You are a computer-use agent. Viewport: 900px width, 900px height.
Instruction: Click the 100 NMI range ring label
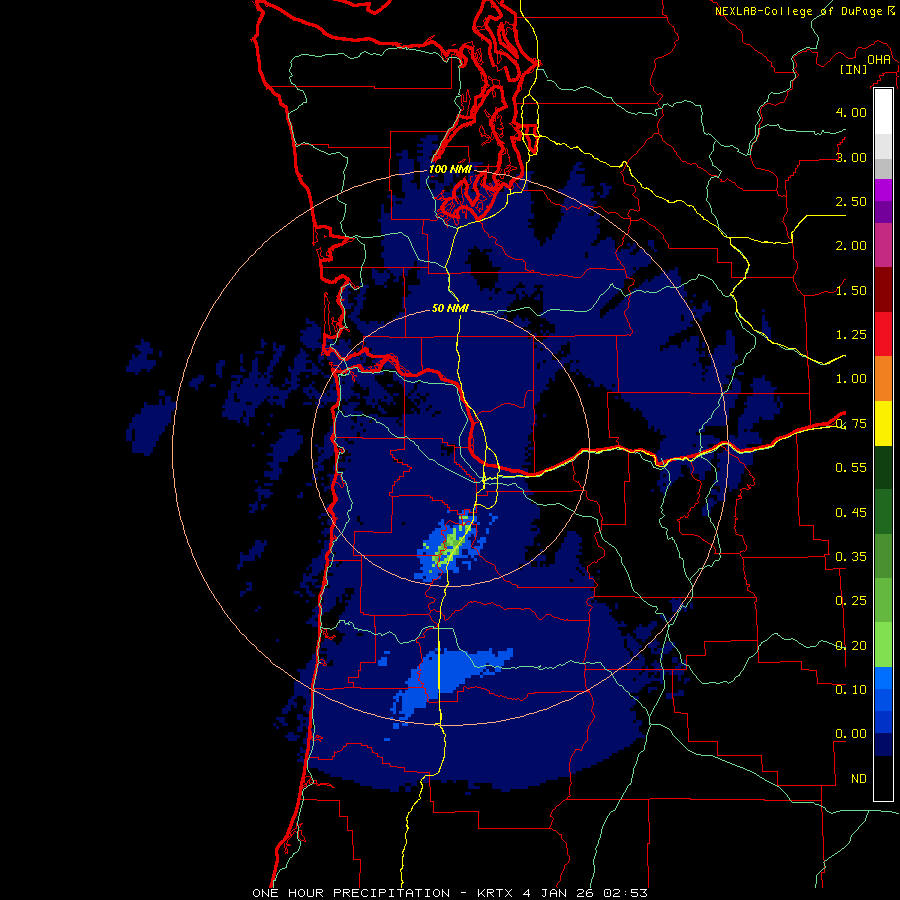450,169
